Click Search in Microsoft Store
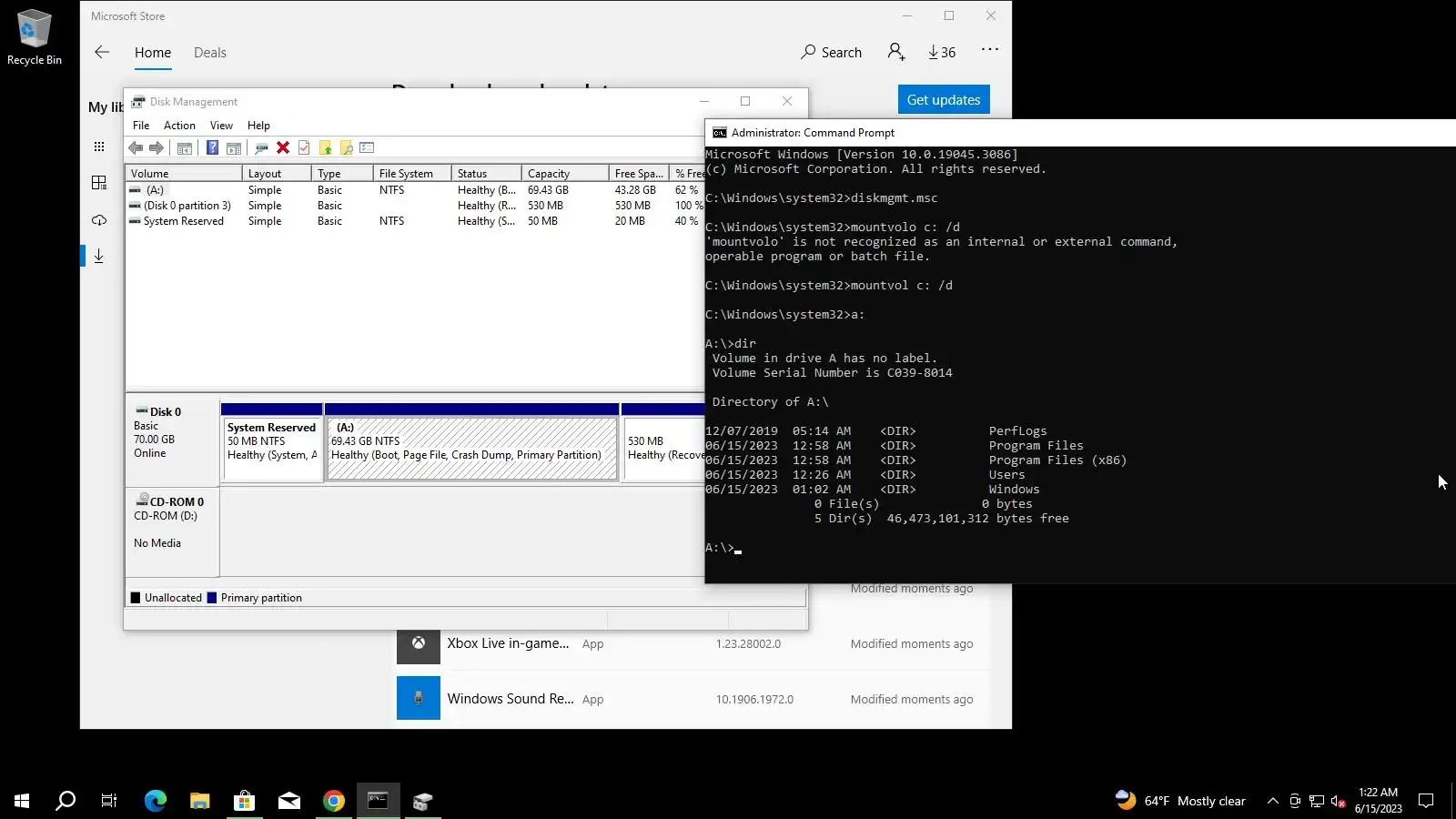The image size is (1456, 819). click(831, 53)
